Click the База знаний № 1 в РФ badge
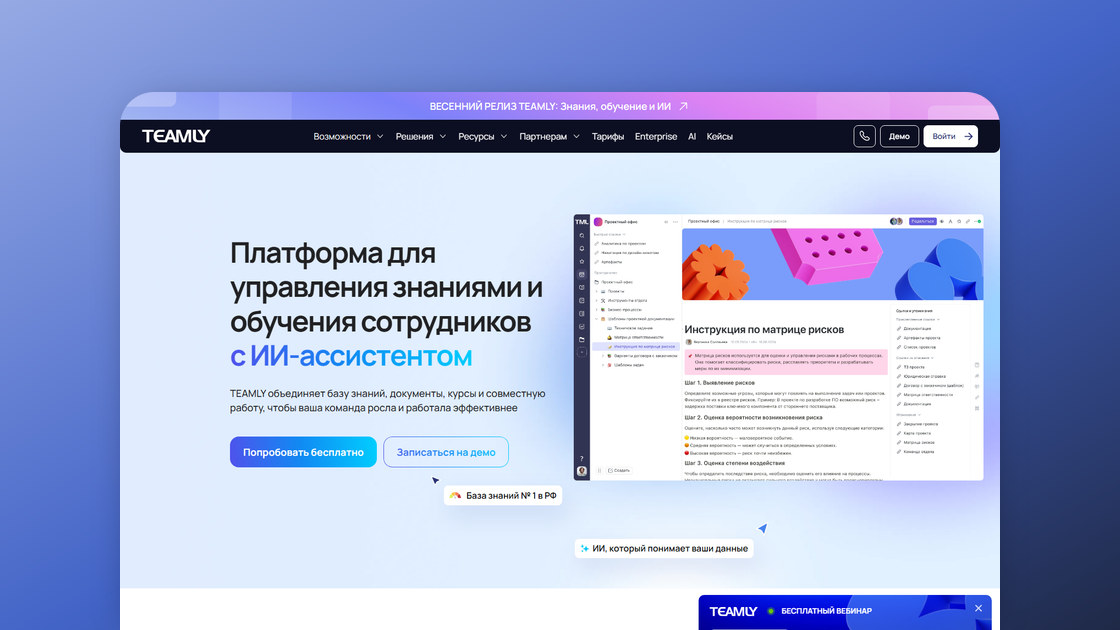1120x630 pixels. 503,495
